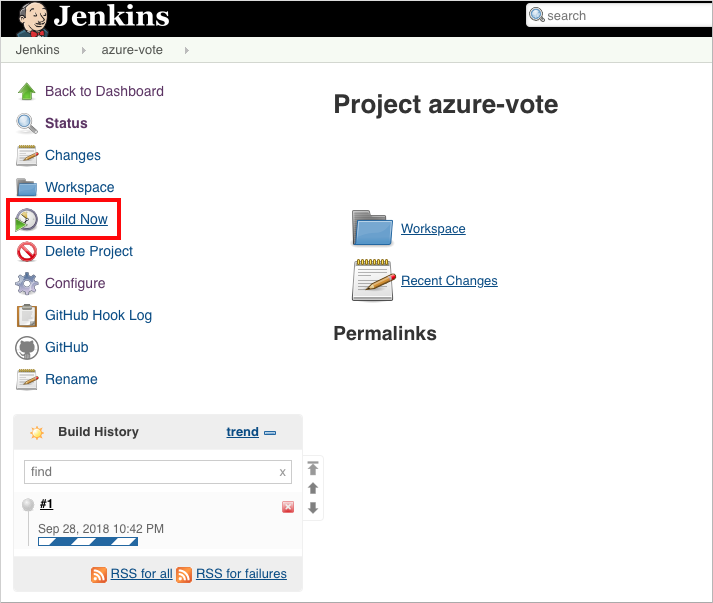Screen dimensions: 713x603
Task: Focus the header search box
Action: click(619, 15)
